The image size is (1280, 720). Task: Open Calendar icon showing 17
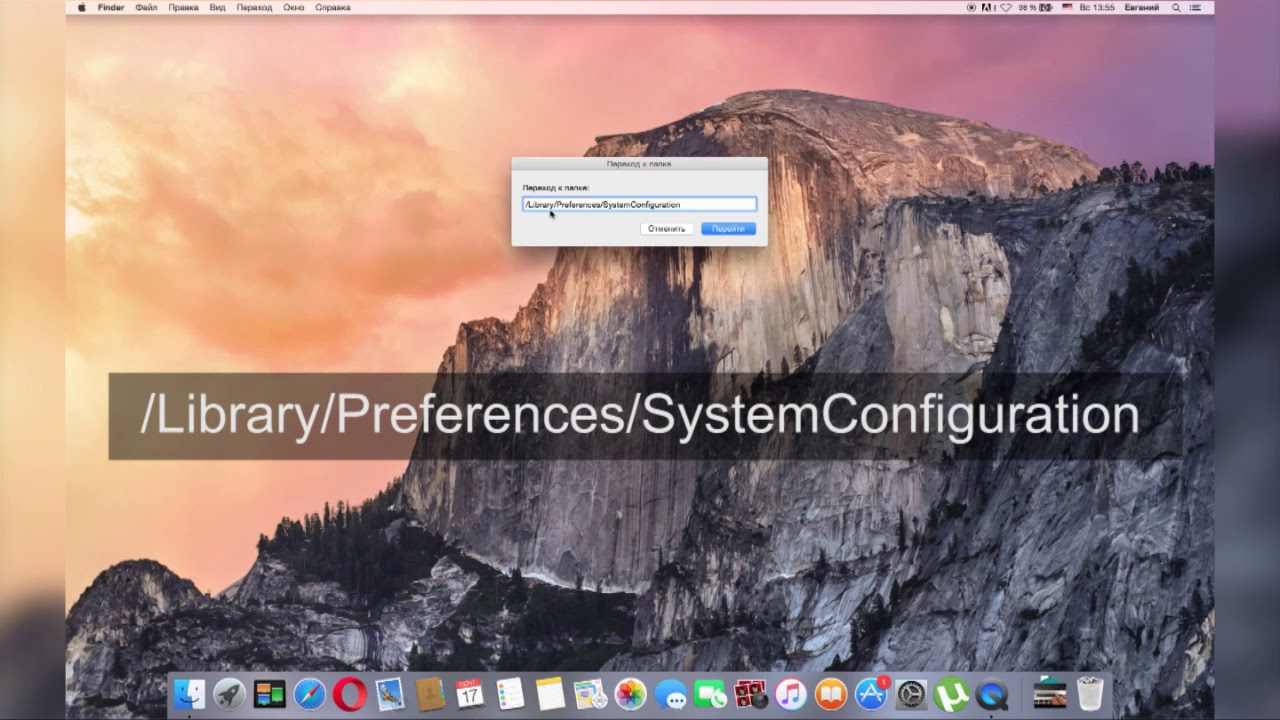click(x=470, y=693)
